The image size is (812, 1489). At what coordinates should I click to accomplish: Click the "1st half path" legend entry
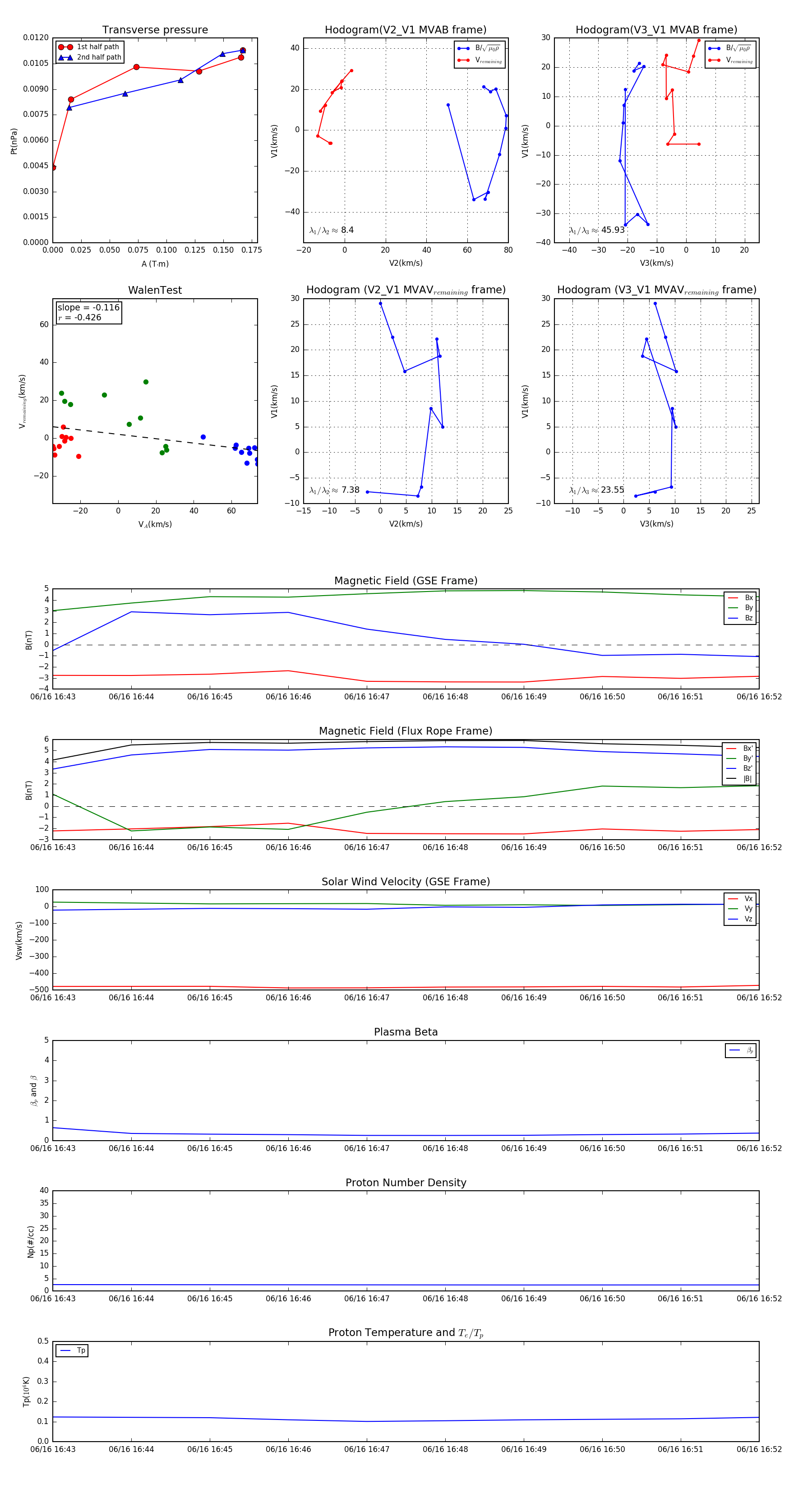click(x=90, y=47)
